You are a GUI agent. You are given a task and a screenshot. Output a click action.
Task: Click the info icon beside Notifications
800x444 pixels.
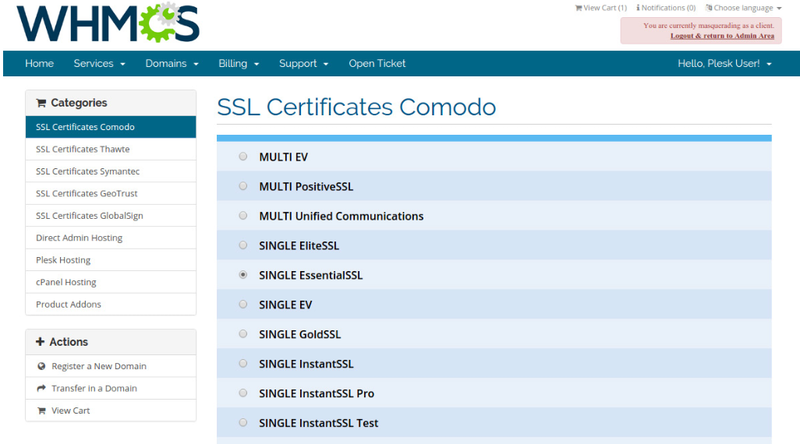[638, 8]
